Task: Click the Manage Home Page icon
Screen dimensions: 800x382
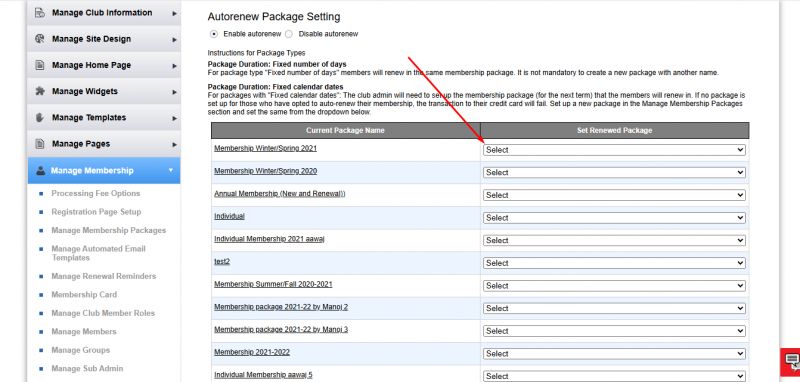Action: coord(40,65)
